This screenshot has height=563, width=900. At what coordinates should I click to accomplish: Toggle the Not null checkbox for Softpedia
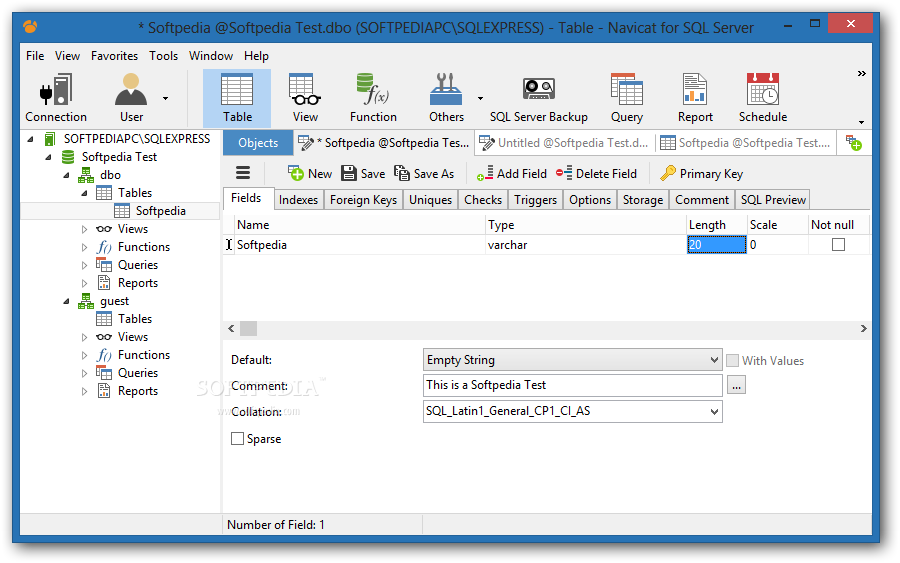coord(838,245)
